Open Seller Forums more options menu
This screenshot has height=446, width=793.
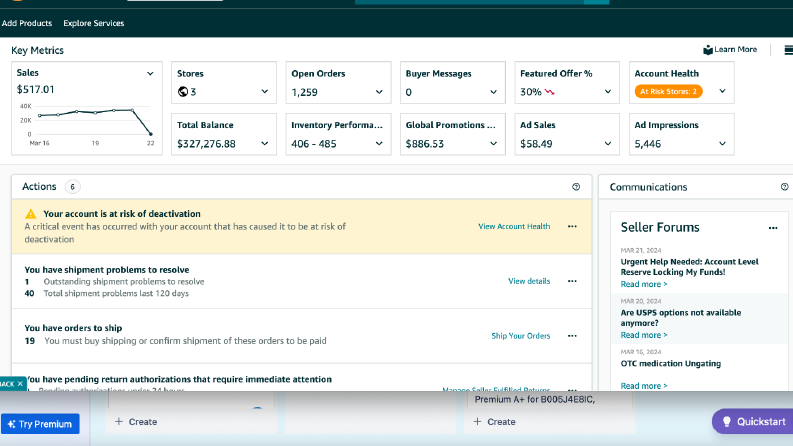773,228
